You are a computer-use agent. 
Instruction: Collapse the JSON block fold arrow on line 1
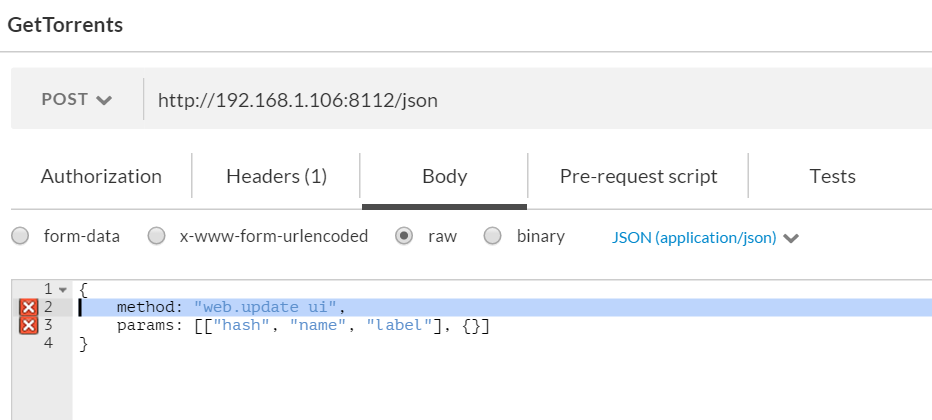[63, 290]
